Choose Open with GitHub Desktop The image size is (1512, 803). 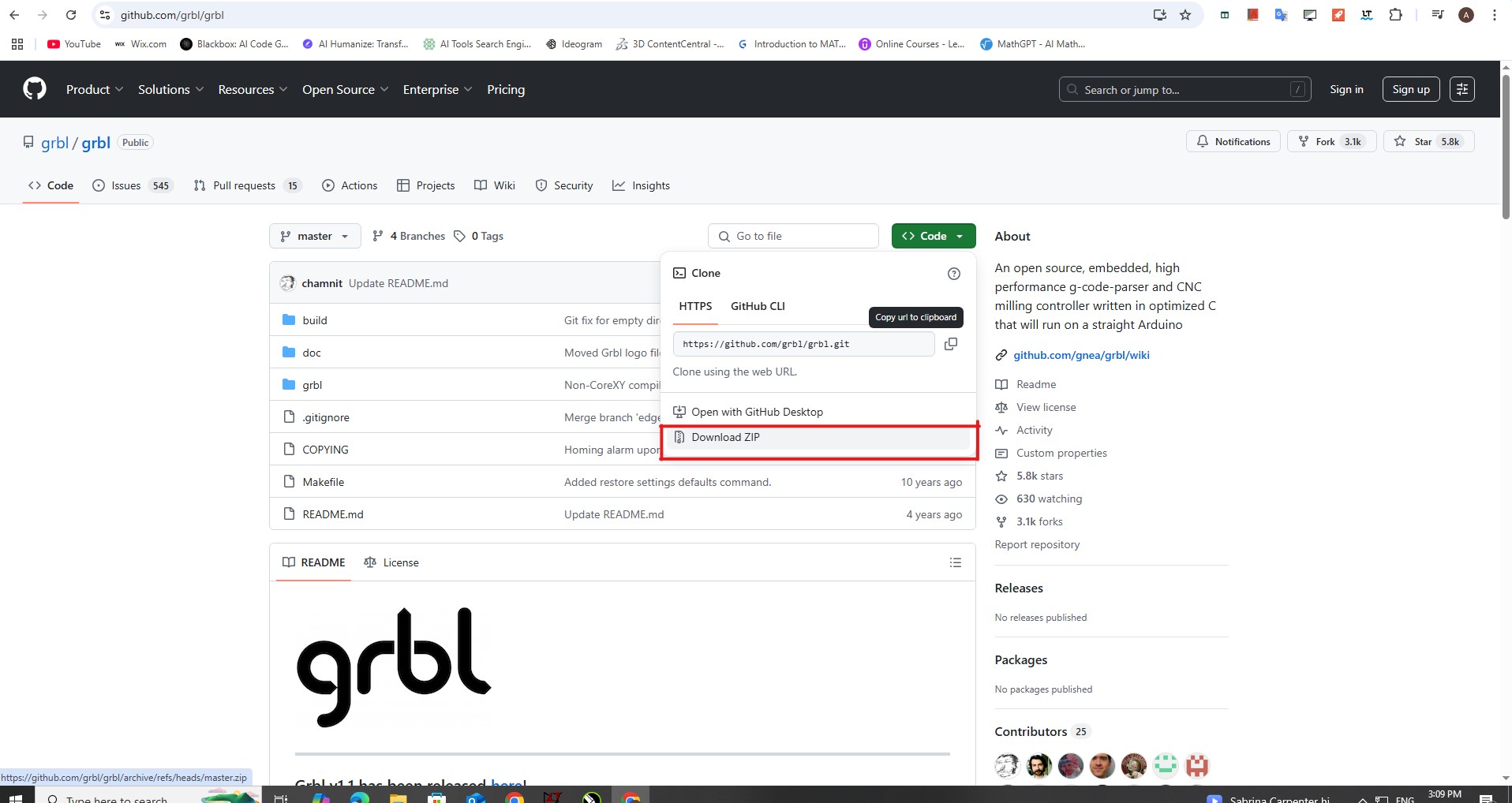pyautogui.click(x=818, y=412)
